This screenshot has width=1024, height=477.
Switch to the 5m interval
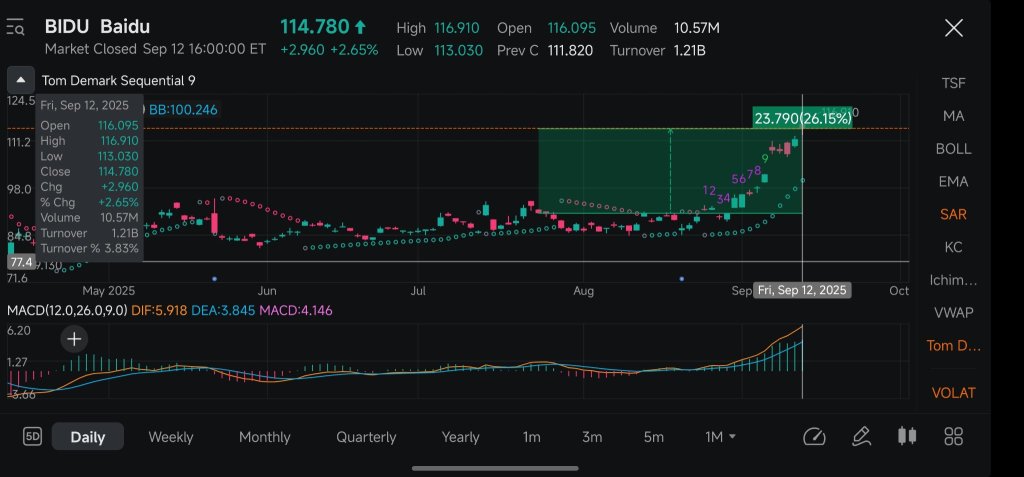pyautogui.click(x=653, y=437)
